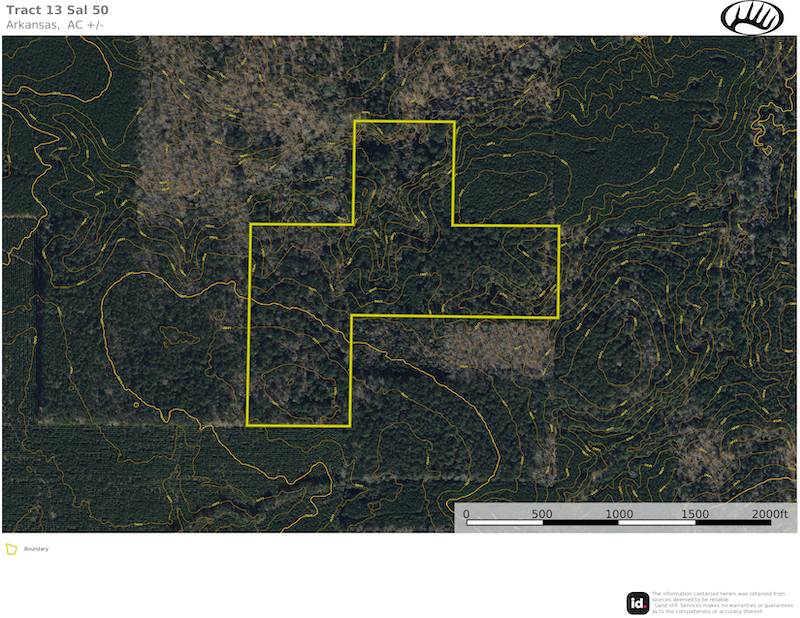Screen dimensions: 800x618
Task: Click the Land id. logo icon
Action: (x=637, y=602)
